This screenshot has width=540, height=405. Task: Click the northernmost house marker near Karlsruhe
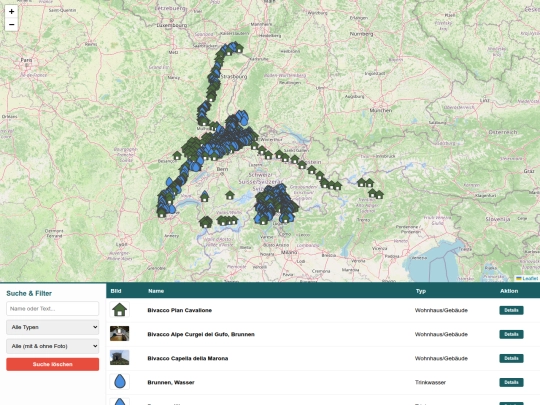(238, 48)
